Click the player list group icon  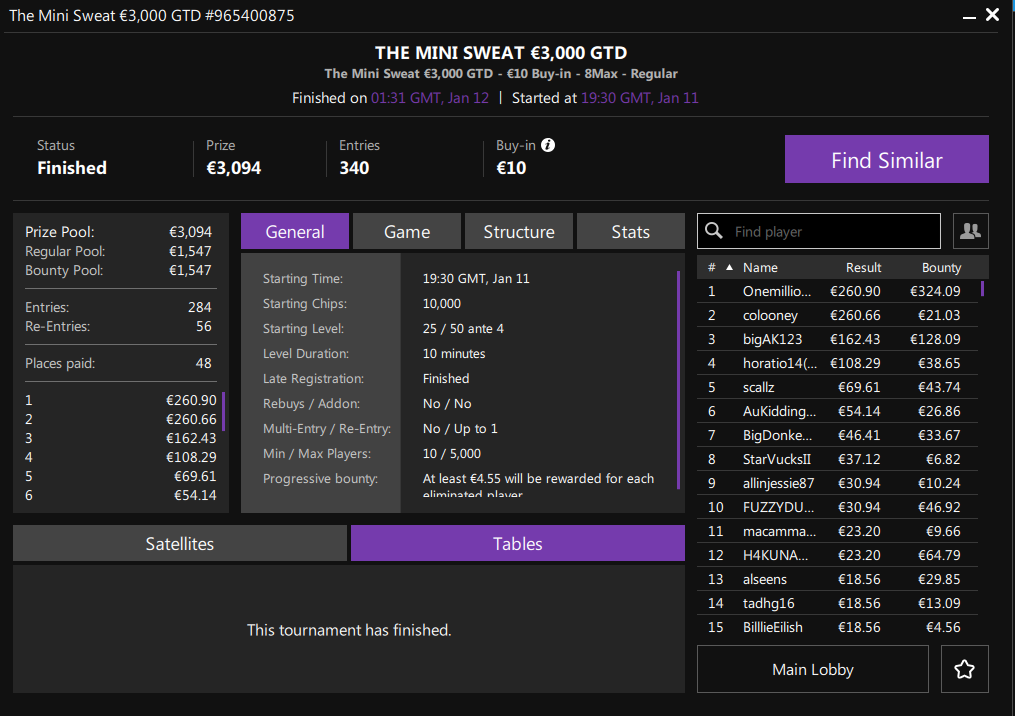pyautogui.click(x=970, y=231)
